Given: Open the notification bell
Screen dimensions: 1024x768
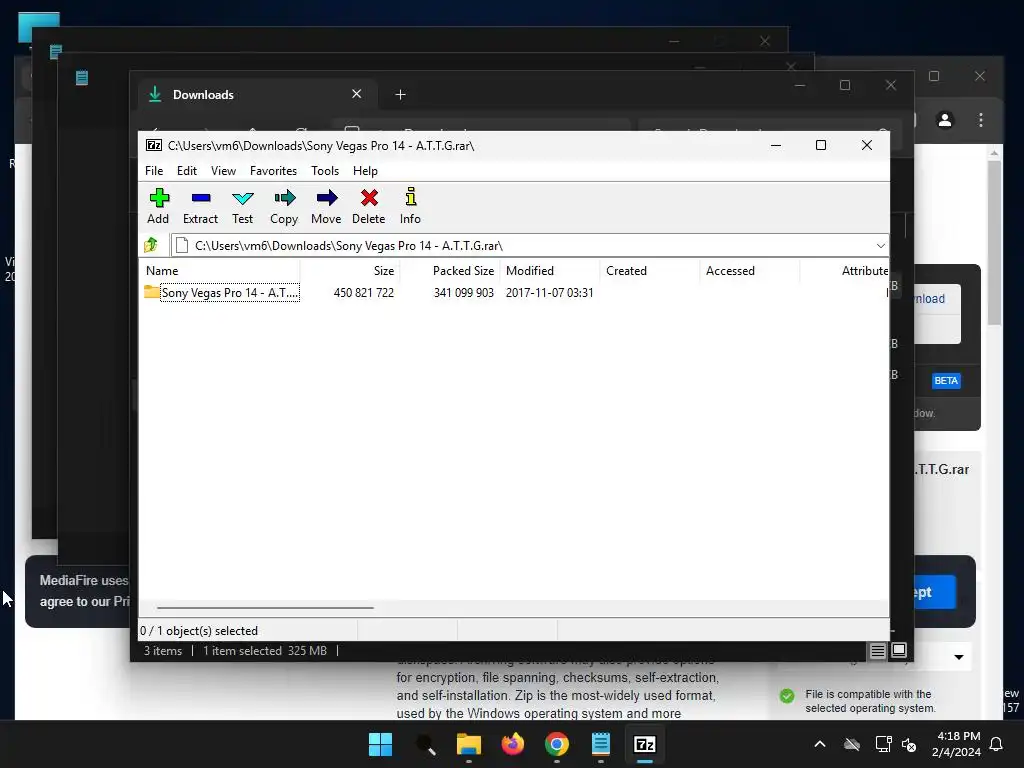Looking at the screenshot, I should [996, 744].
